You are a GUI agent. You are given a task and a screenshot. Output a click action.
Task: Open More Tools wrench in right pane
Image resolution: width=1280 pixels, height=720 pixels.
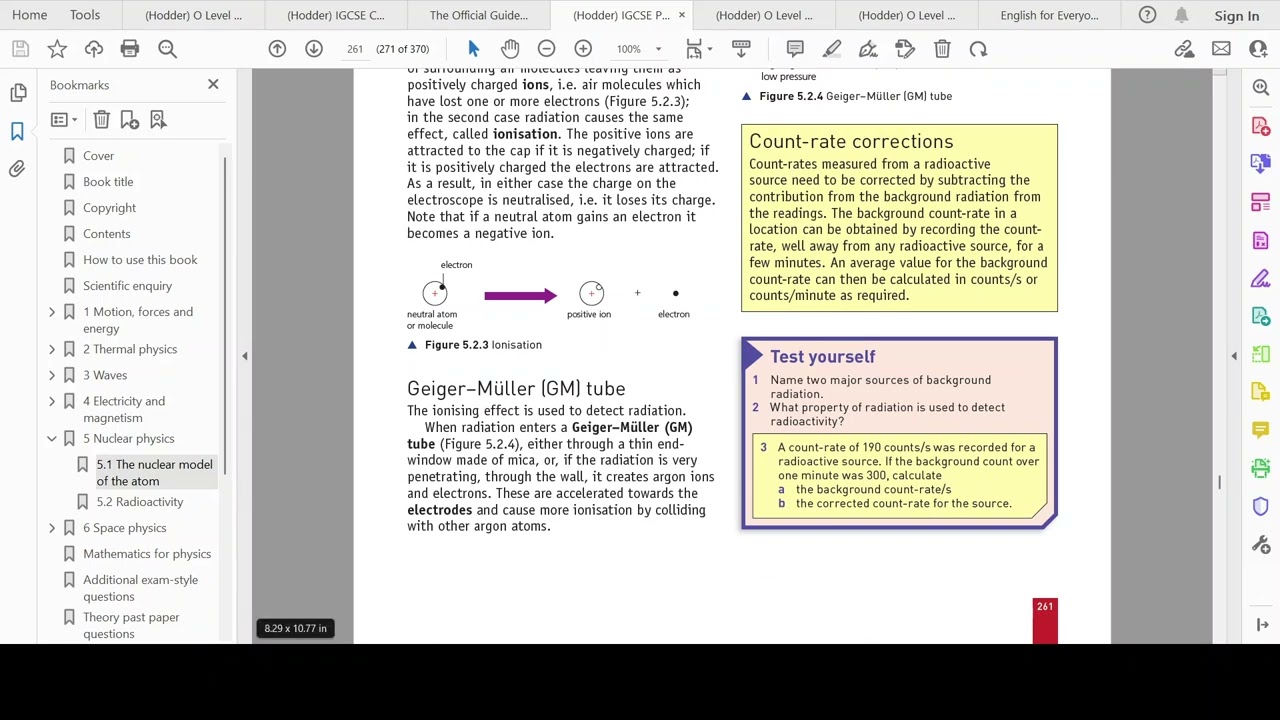(x=1261, y=545)
